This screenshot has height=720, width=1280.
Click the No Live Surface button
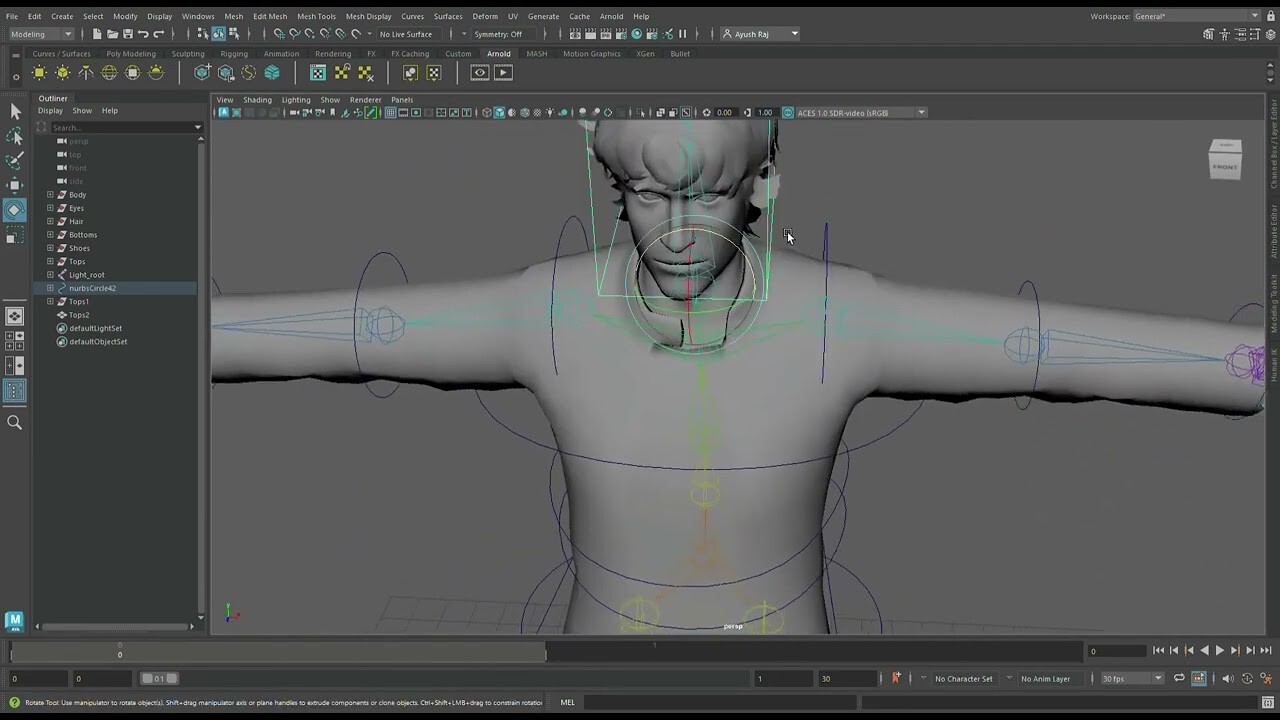405,33
